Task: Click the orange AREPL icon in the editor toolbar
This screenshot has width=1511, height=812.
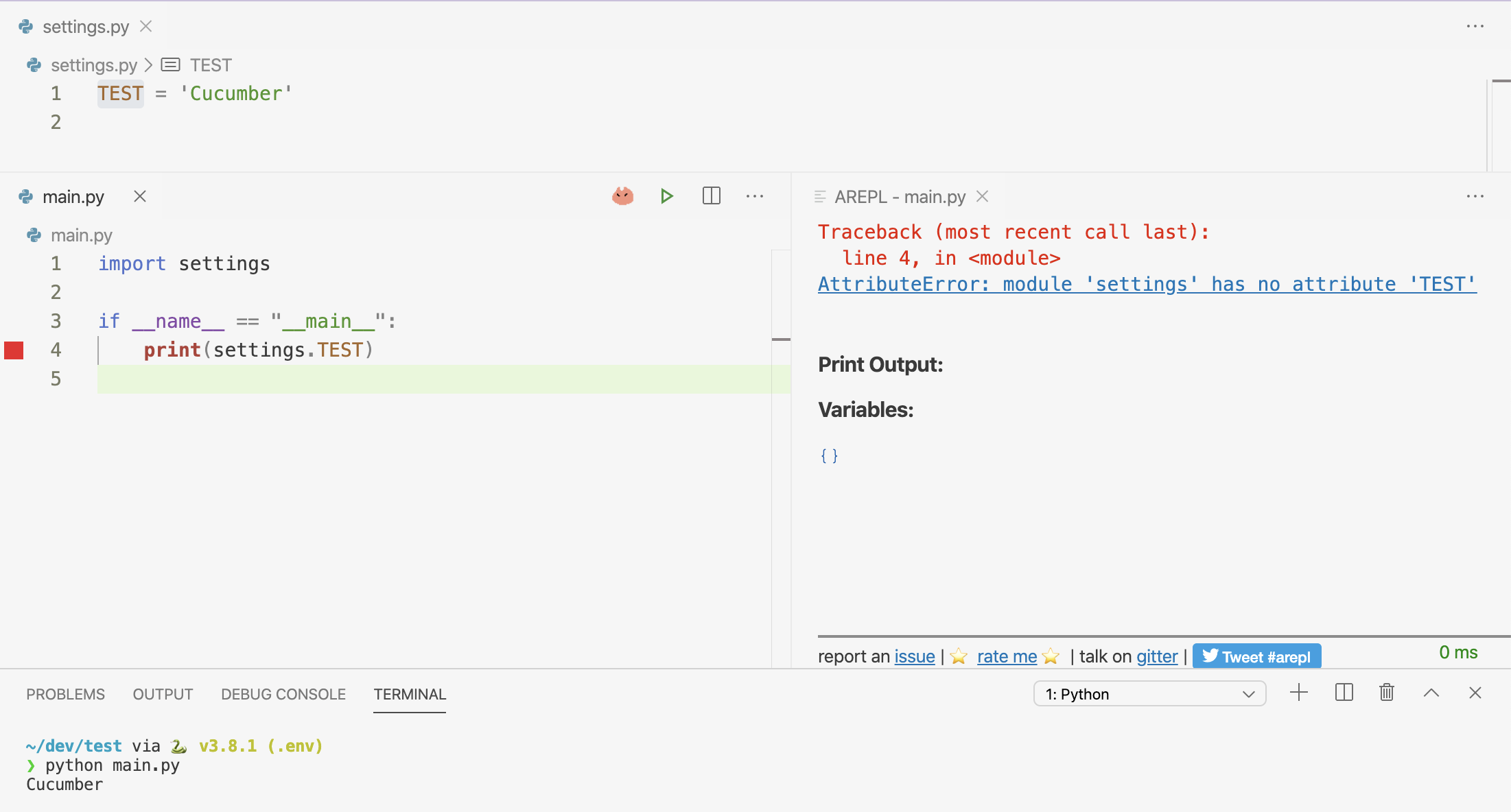Action: tap(622, 196)
